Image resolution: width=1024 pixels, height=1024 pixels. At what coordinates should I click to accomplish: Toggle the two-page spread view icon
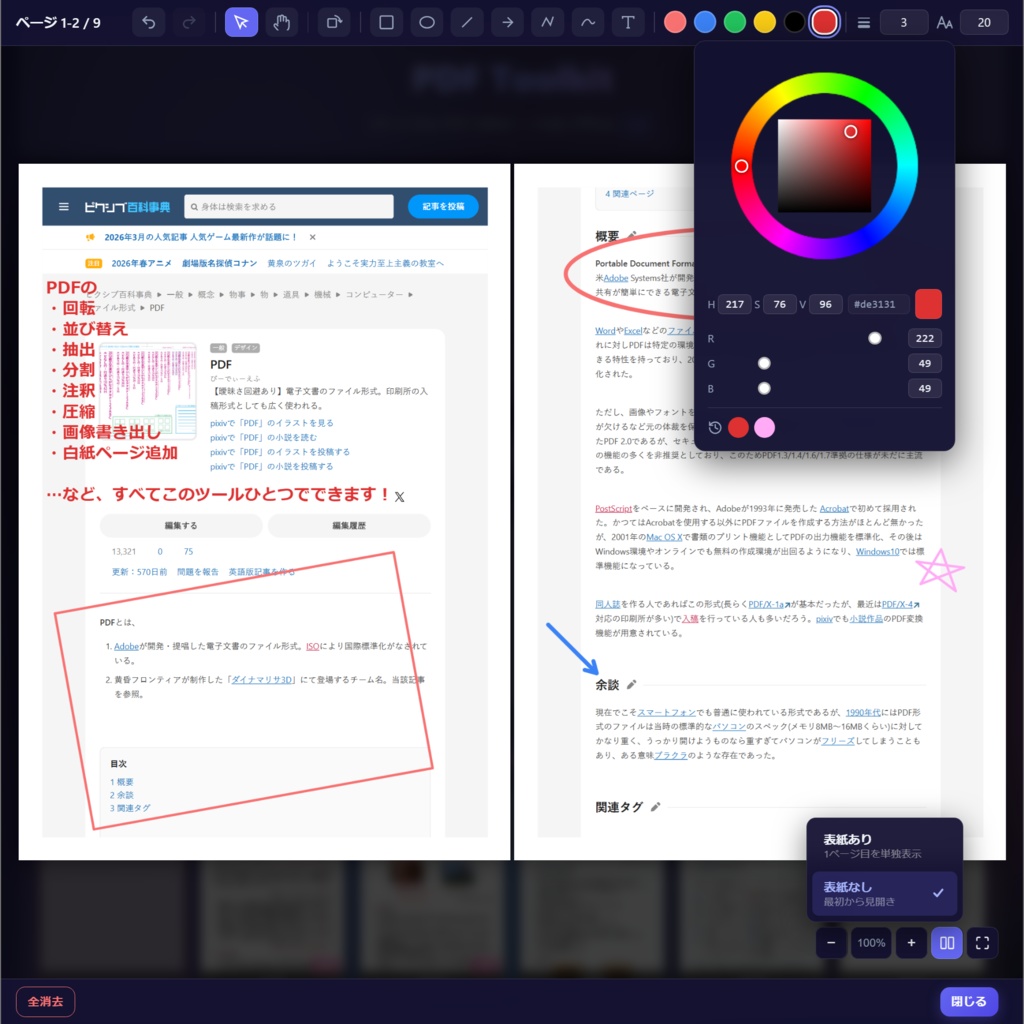(x=946, y=942)
